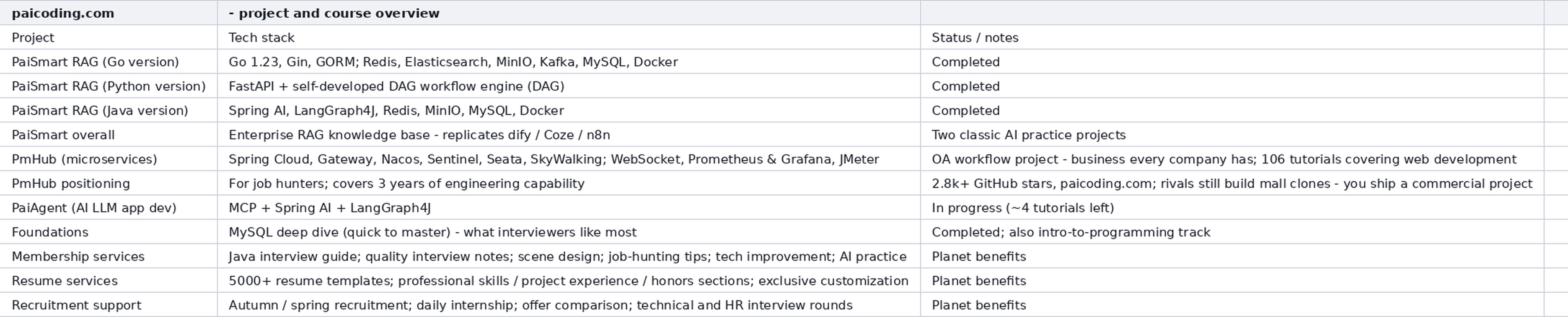Click the 'PaiSmart RAG (Java version)' cell

coord(109,110)
